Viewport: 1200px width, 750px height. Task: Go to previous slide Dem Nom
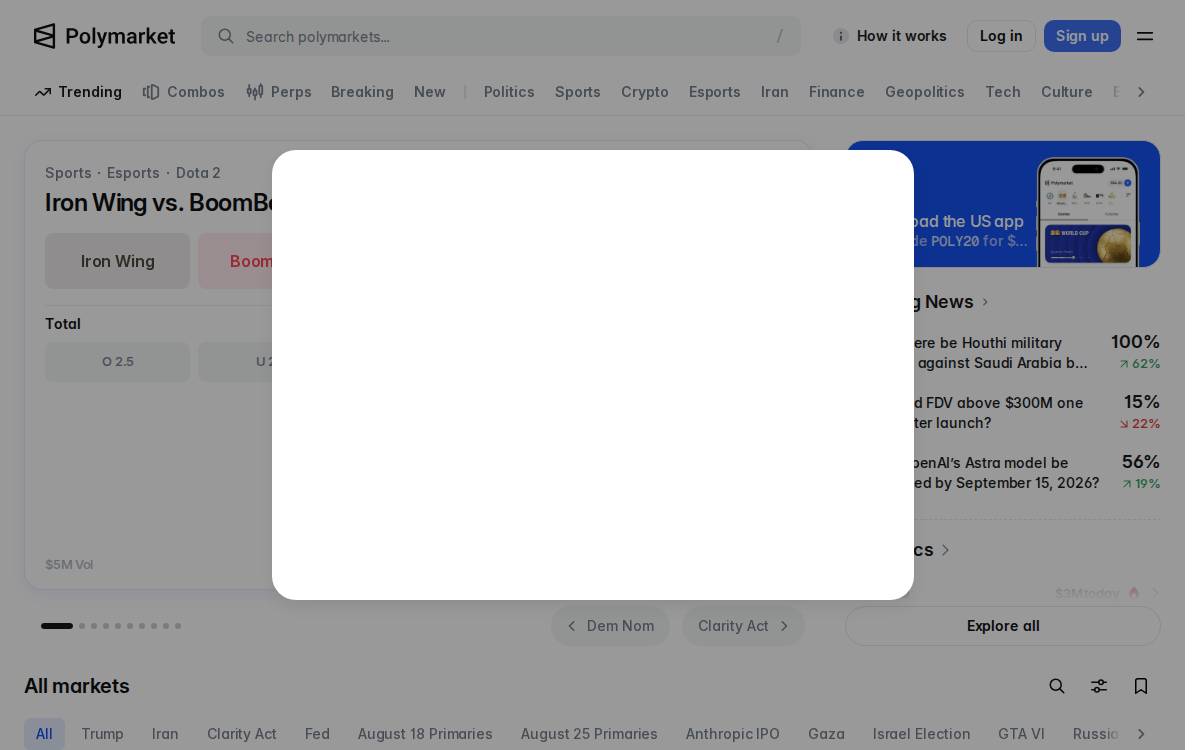click(x=610, y=626)
